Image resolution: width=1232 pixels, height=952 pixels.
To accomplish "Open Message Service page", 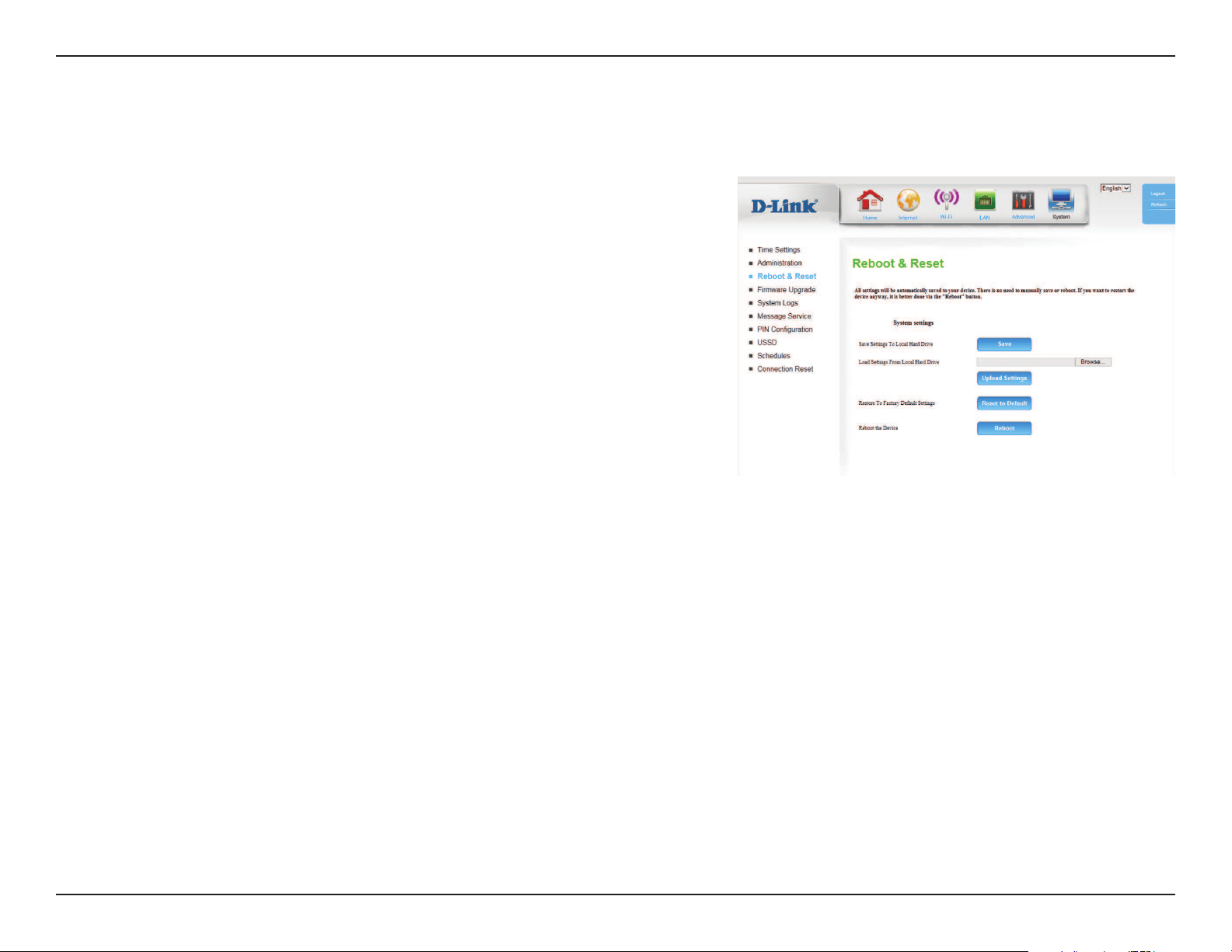I will click(x=784, y=316).
